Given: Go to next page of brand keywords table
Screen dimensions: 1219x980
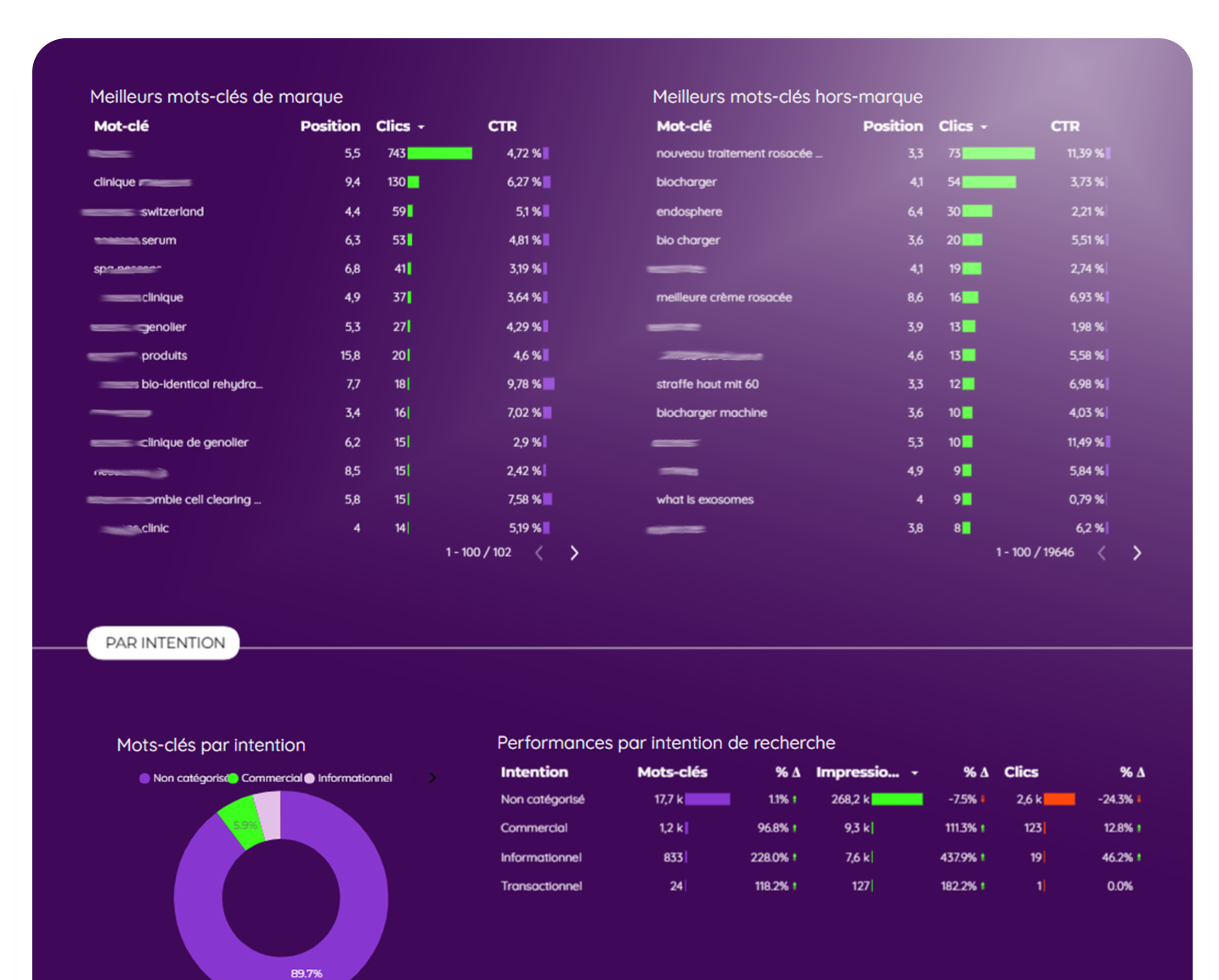Looking at the screenshot, I should pyautogui.click(x=574, y=553).
